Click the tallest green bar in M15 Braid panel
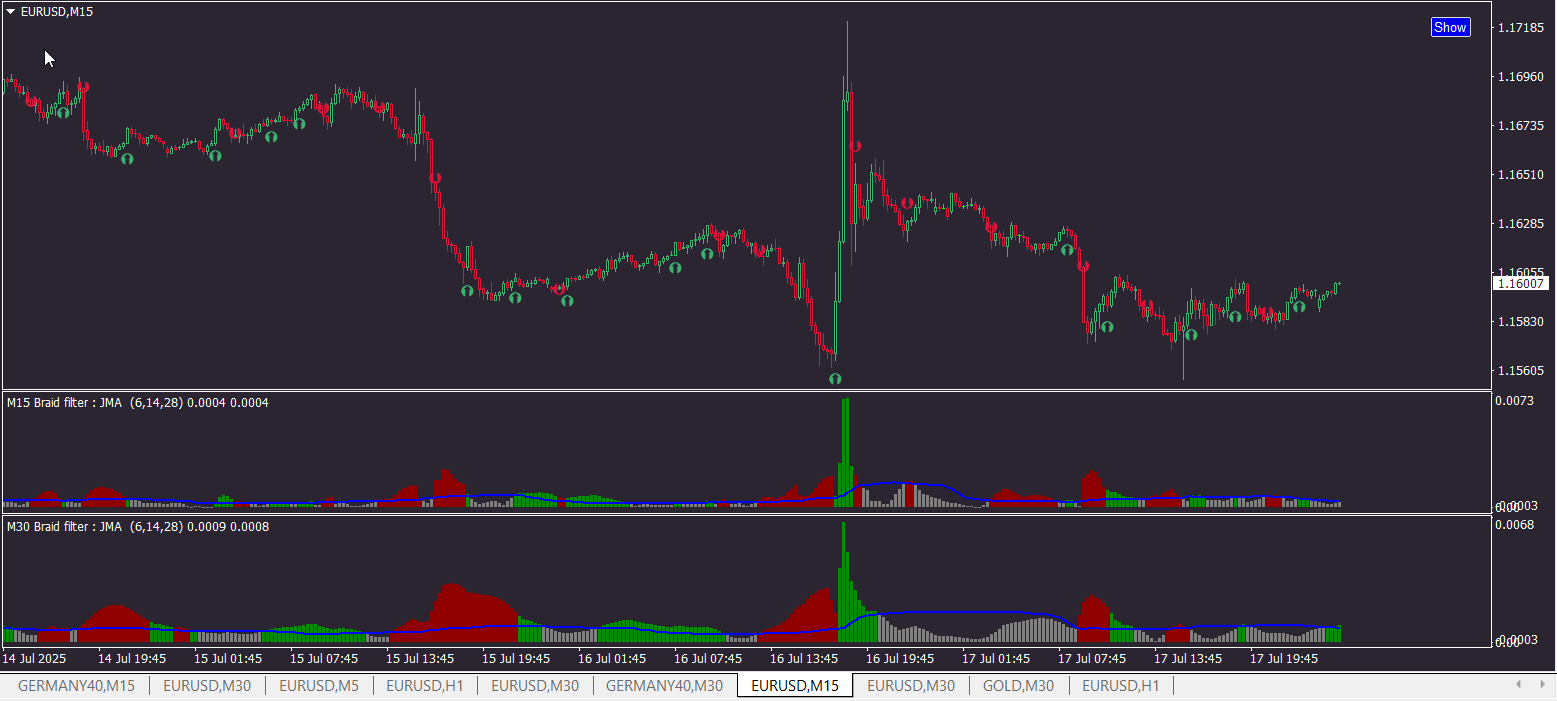The width and height of the screenshot is (1557, 701). click(x=845, y=453)
